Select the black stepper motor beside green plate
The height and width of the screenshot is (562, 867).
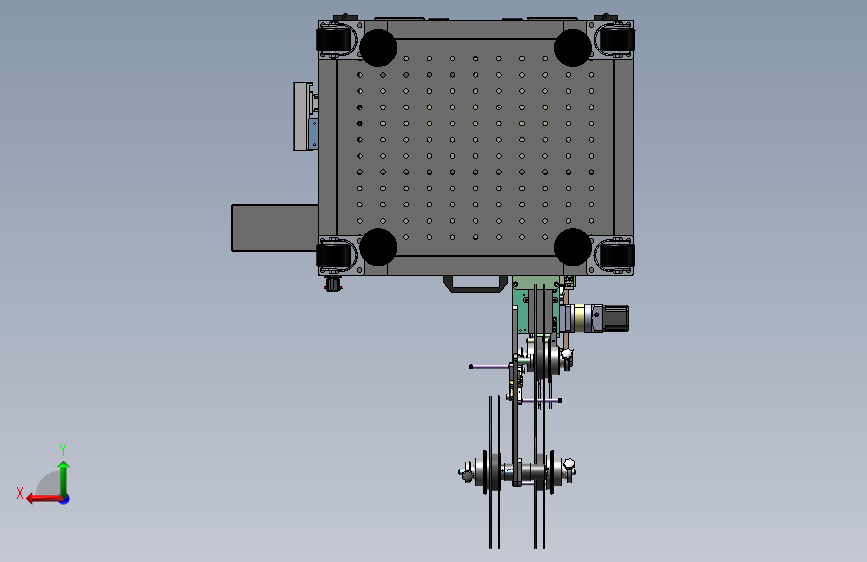point(614,319)
